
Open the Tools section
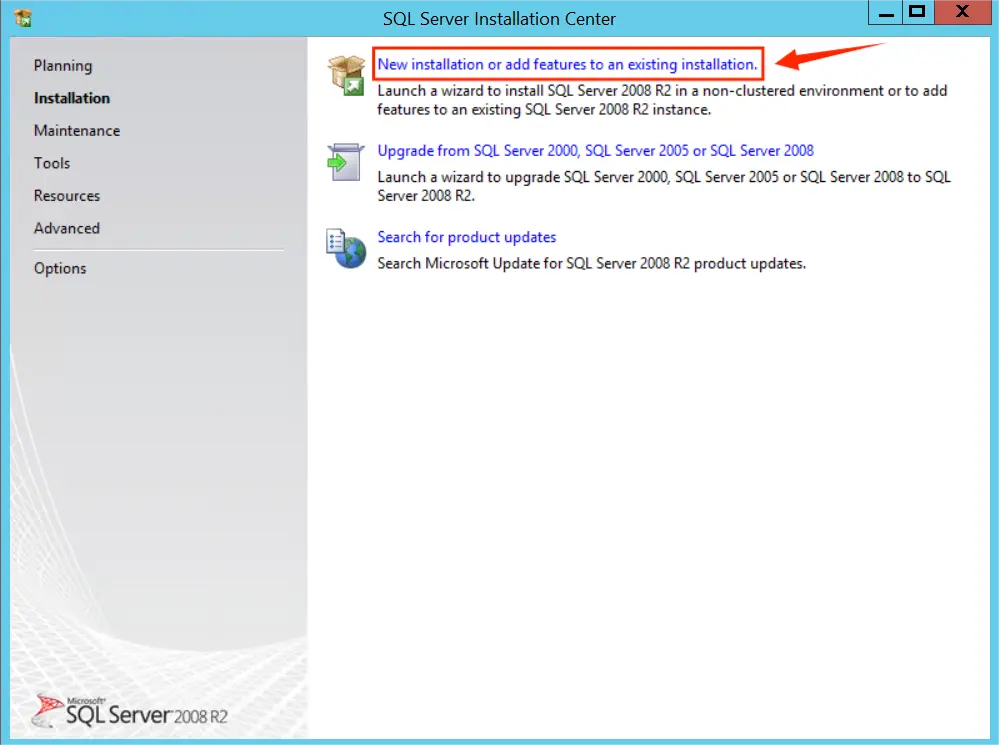pos(52,163)
